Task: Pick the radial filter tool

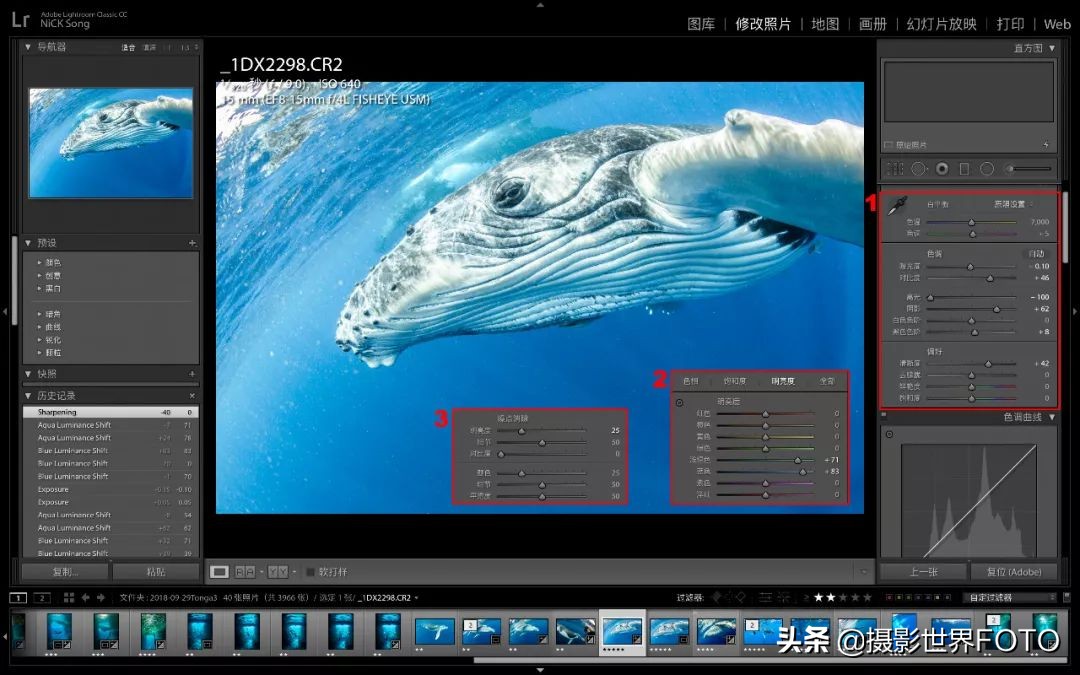Action: click(x=987, y=169)
